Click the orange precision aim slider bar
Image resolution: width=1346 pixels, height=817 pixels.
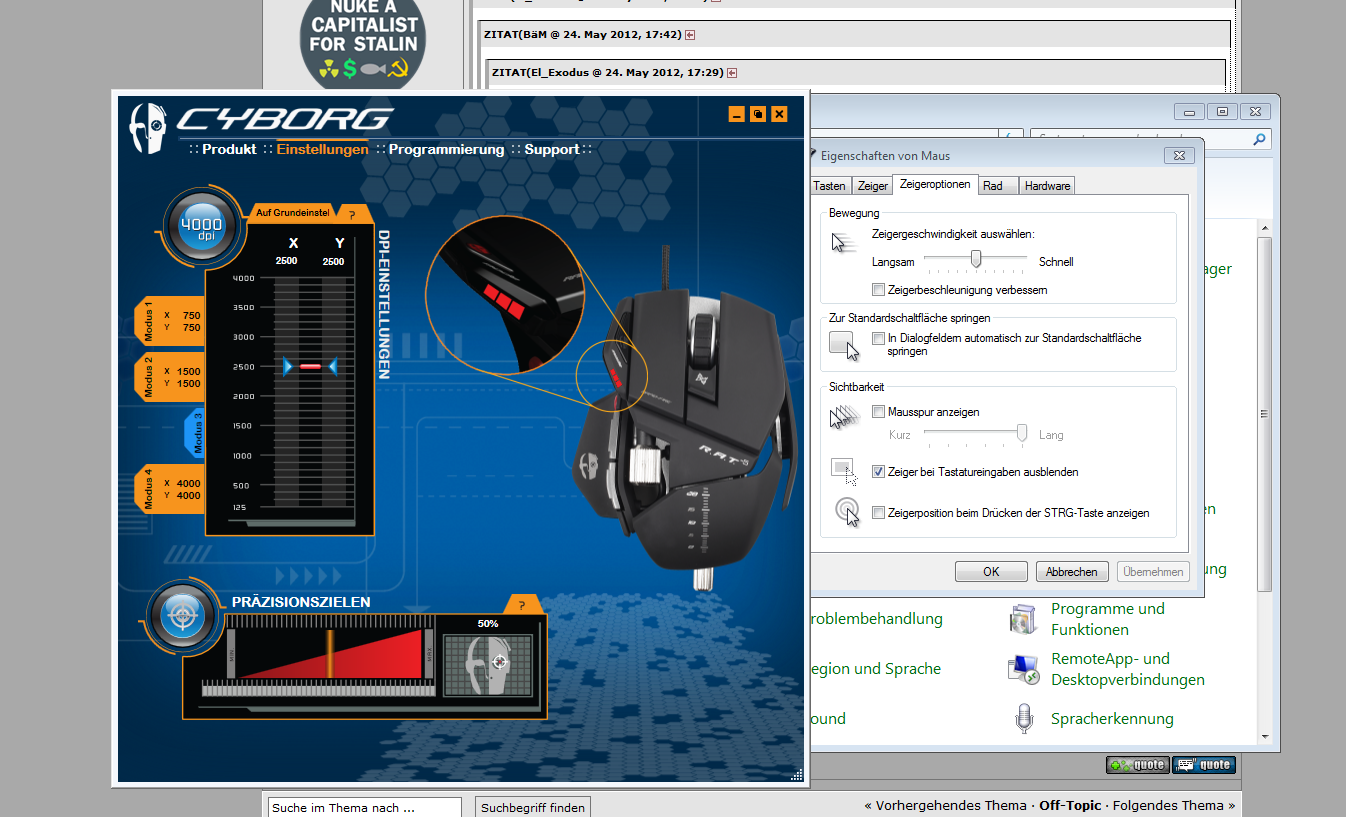click(329, 656)
